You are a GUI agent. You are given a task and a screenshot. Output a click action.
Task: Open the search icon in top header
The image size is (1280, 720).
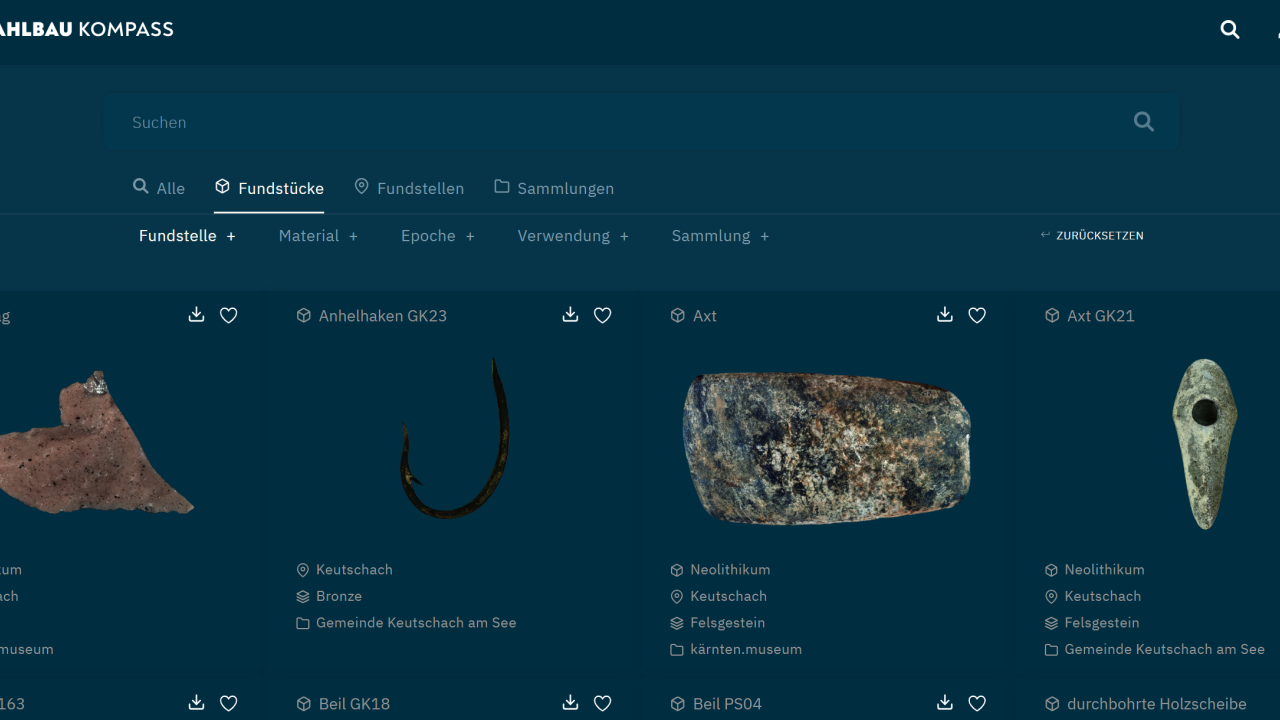1230,30
